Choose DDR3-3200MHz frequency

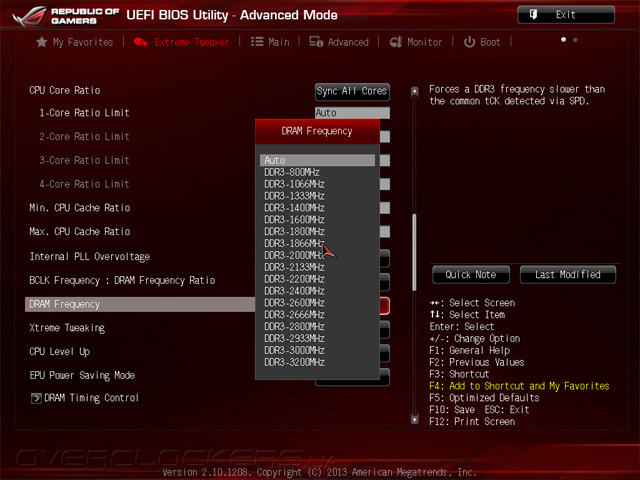(x=294, y=362)
